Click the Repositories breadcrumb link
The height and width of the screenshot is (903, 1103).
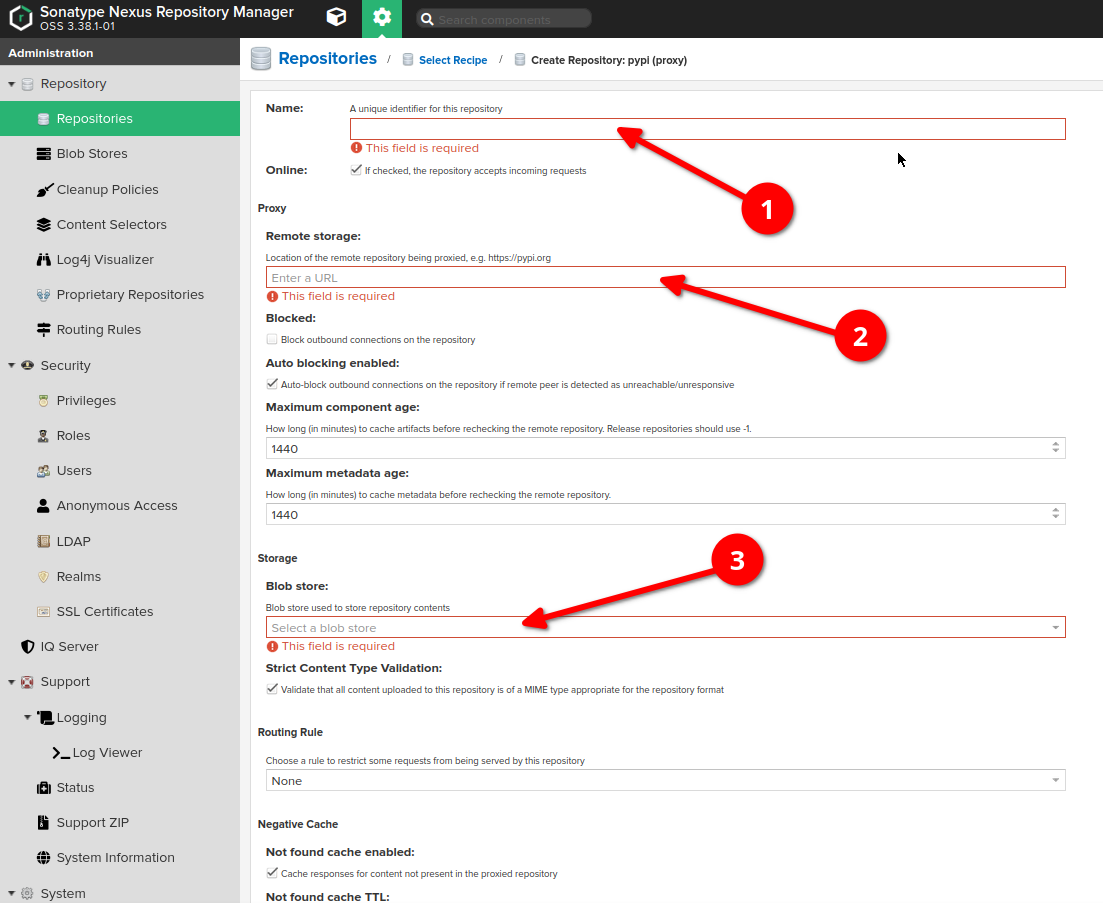point(327,58)
